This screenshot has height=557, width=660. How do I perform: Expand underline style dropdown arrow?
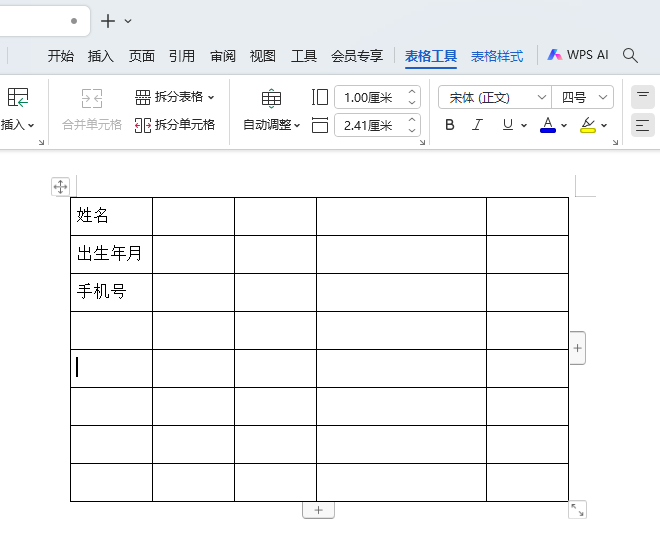tap(524, 125)
